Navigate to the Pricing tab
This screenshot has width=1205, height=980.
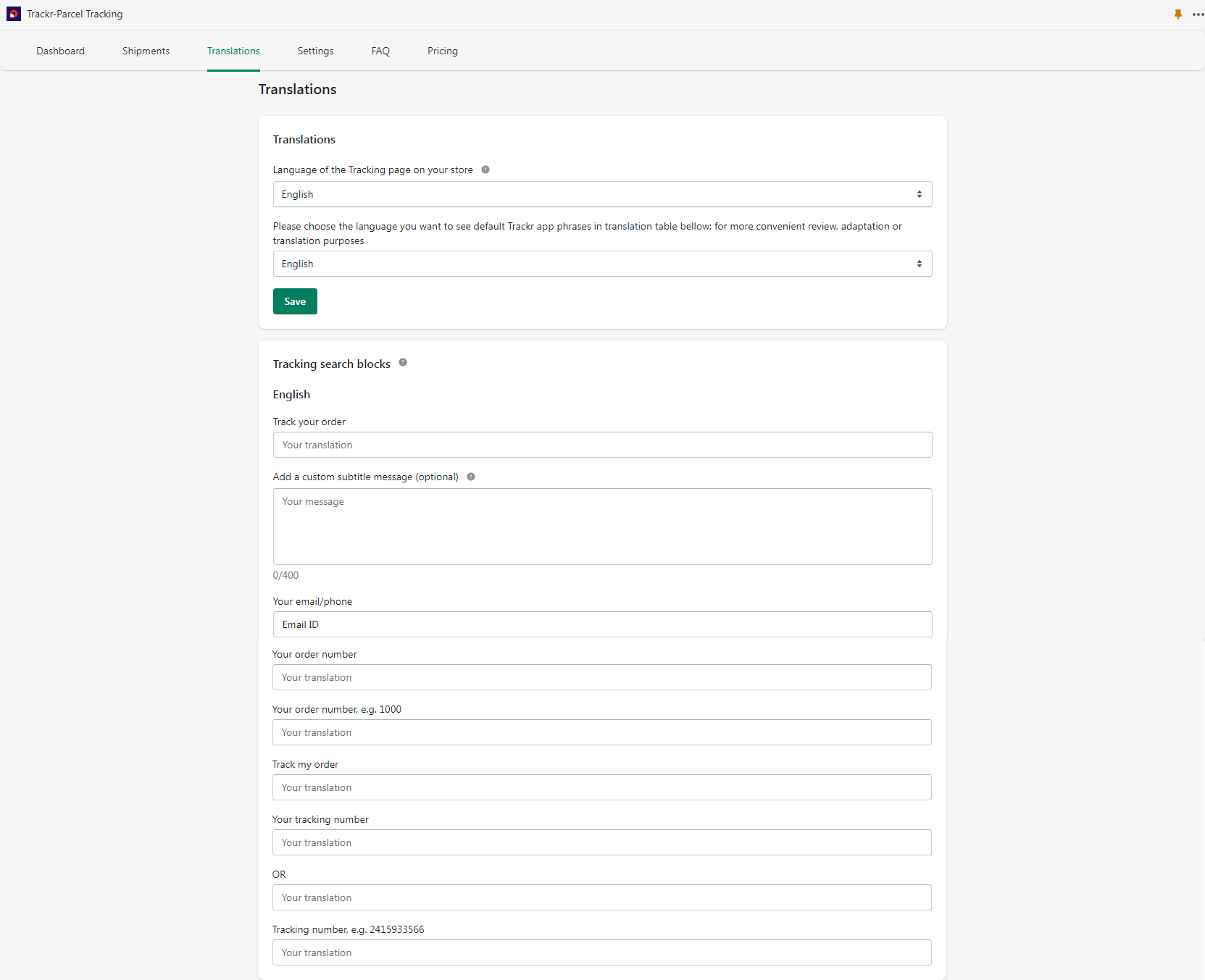[442, 51]
